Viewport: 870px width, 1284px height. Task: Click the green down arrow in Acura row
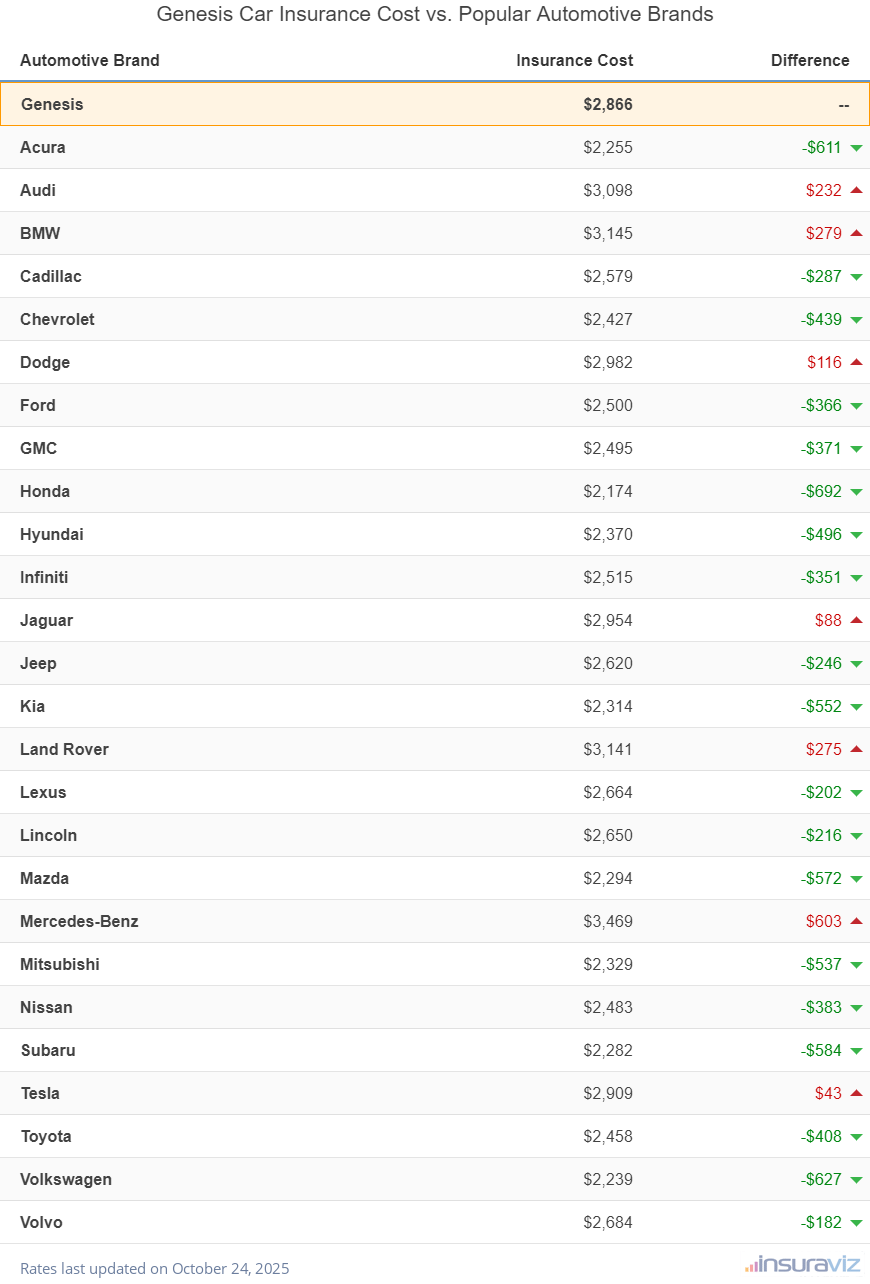coord(856,148)
